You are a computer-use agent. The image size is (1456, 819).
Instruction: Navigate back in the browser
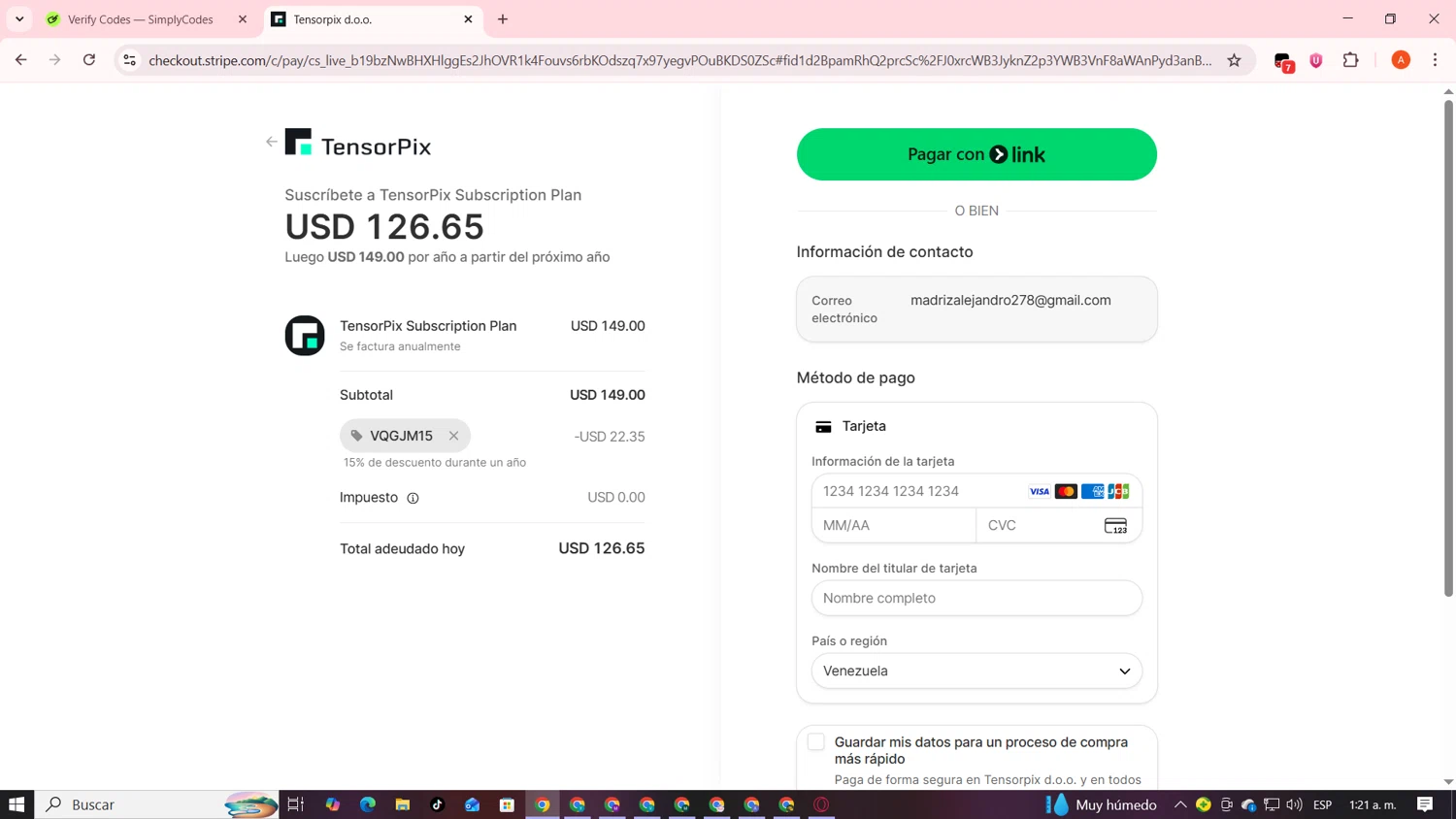click(x=21, y=60)
